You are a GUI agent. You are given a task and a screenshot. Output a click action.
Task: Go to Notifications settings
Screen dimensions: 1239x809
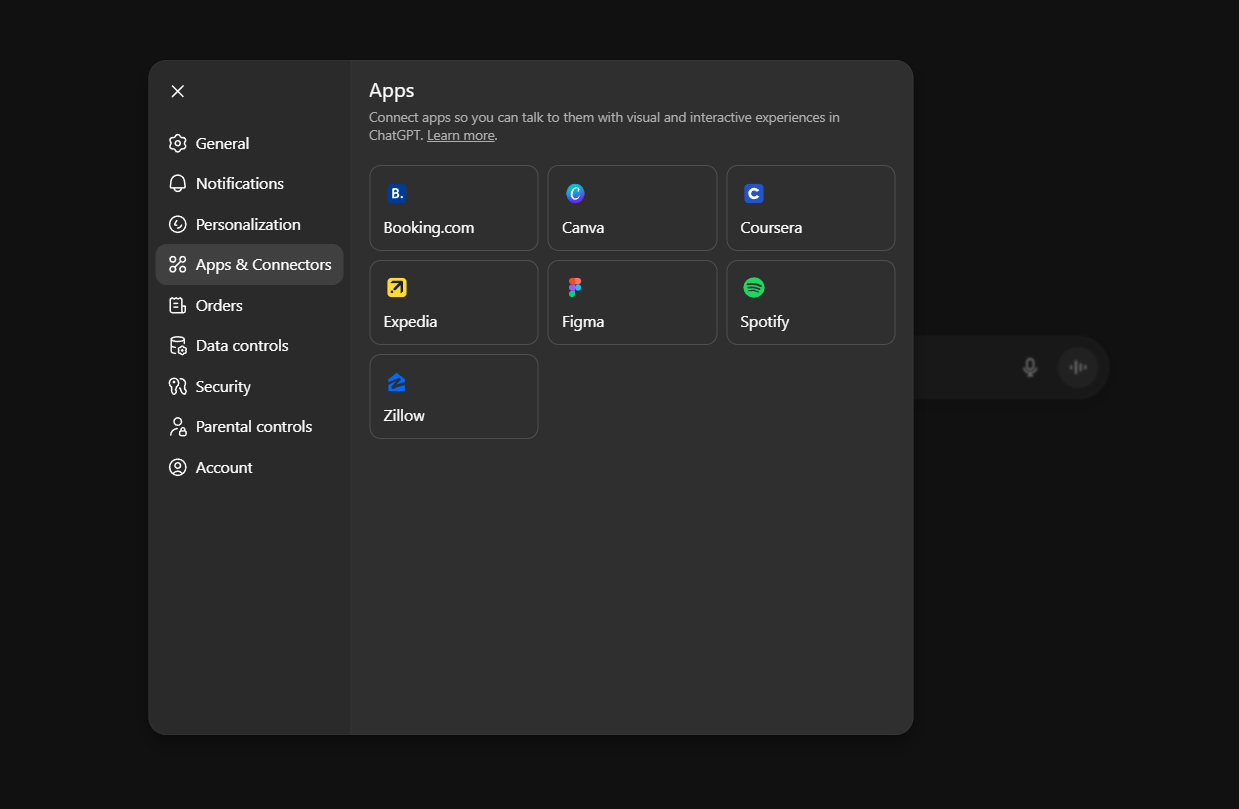coord(239,184)
